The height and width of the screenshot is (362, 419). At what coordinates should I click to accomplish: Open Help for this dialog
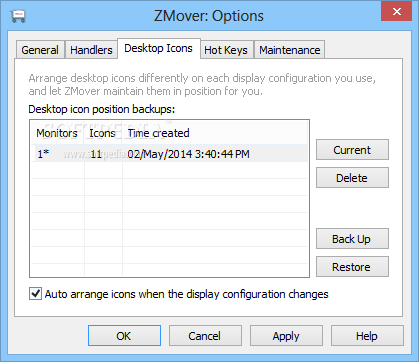click(367, 336)
